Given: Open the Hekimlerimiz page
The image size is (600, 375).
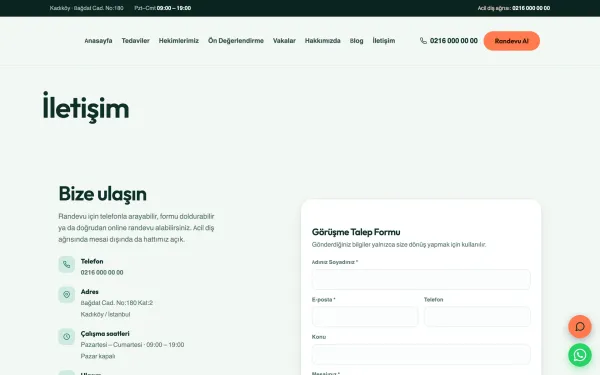Looking at the screenshot, I should (179, 41).
